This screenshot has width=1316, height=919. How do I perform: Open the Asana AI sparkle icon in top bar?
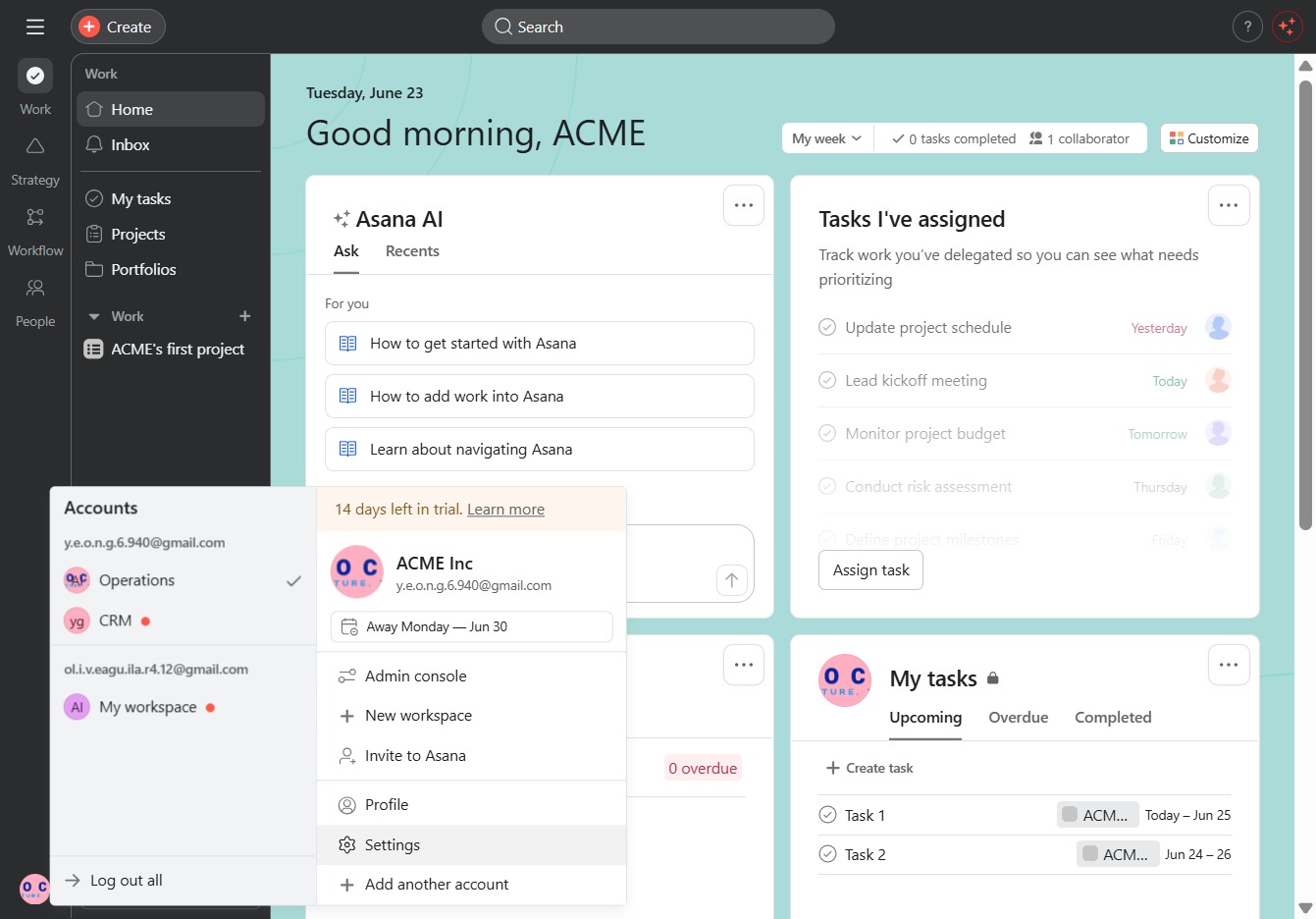(1287, 27)
